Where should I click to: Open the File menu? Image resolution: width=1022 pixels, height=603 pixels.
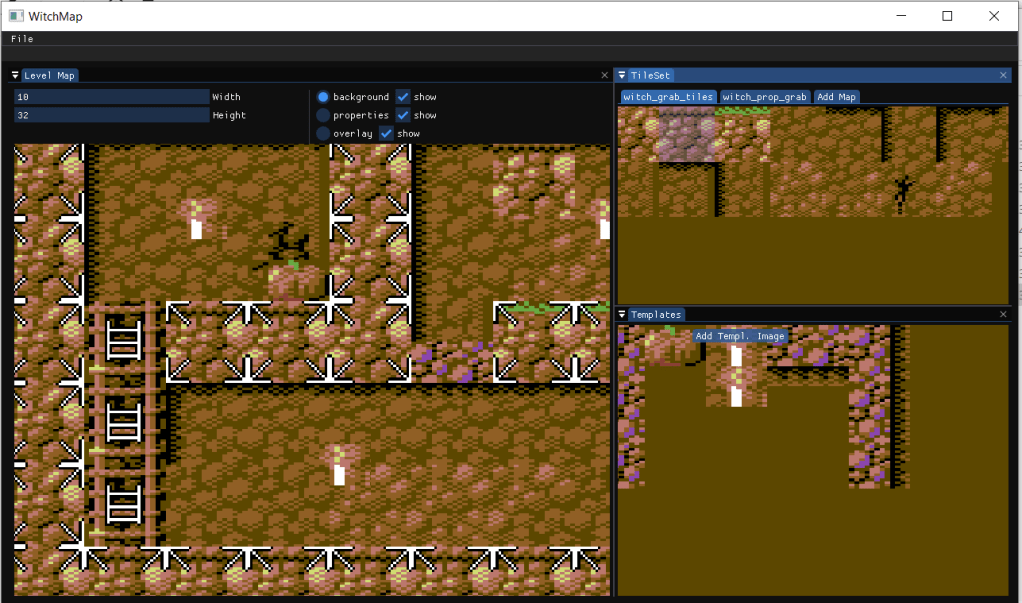pos(22,39)
